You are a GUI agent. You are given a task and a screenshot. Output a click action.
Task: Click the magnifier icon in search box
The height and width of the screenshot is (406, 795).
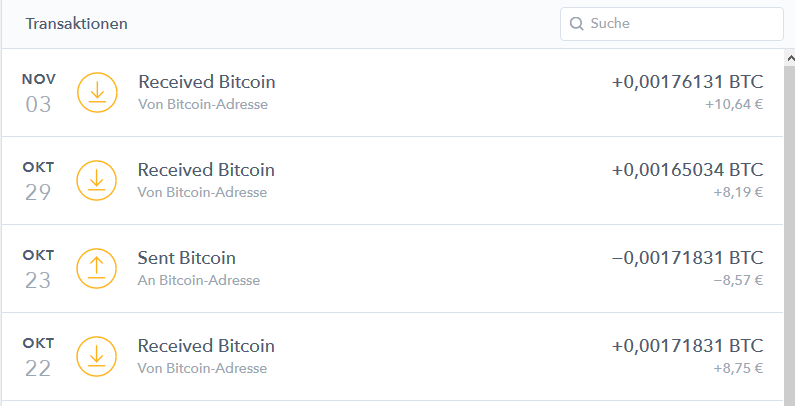coord(576,24)
